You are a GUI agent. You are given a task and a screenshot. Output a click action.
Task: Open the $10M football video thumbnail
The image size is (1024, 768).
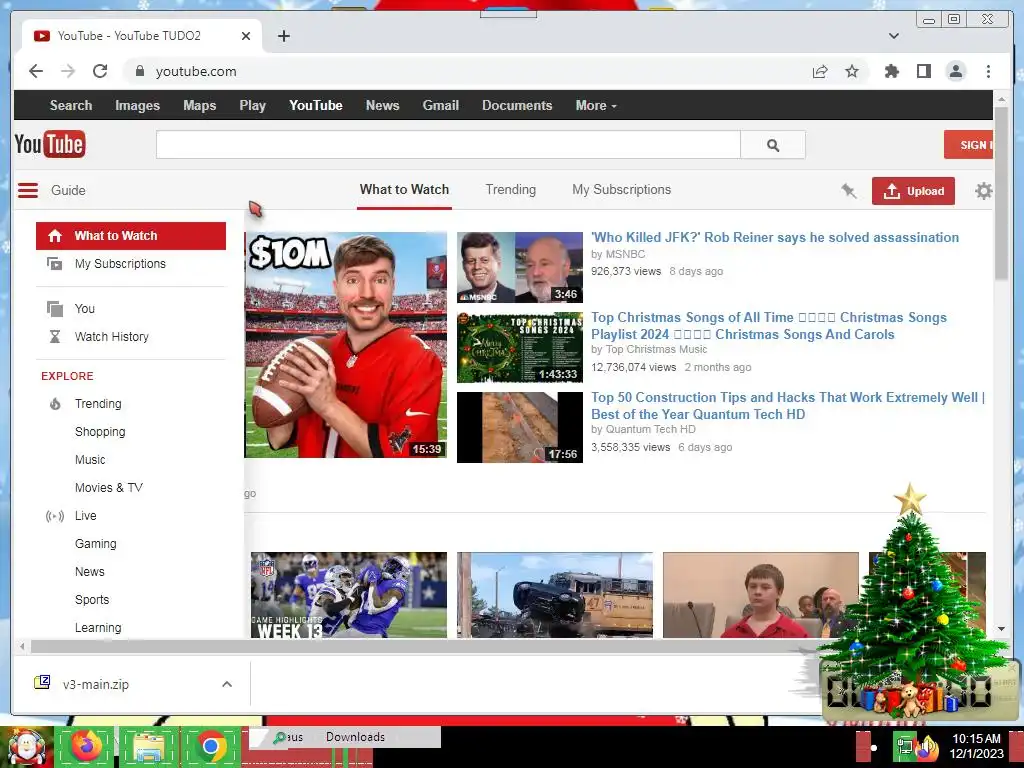[x=345, y=345]
